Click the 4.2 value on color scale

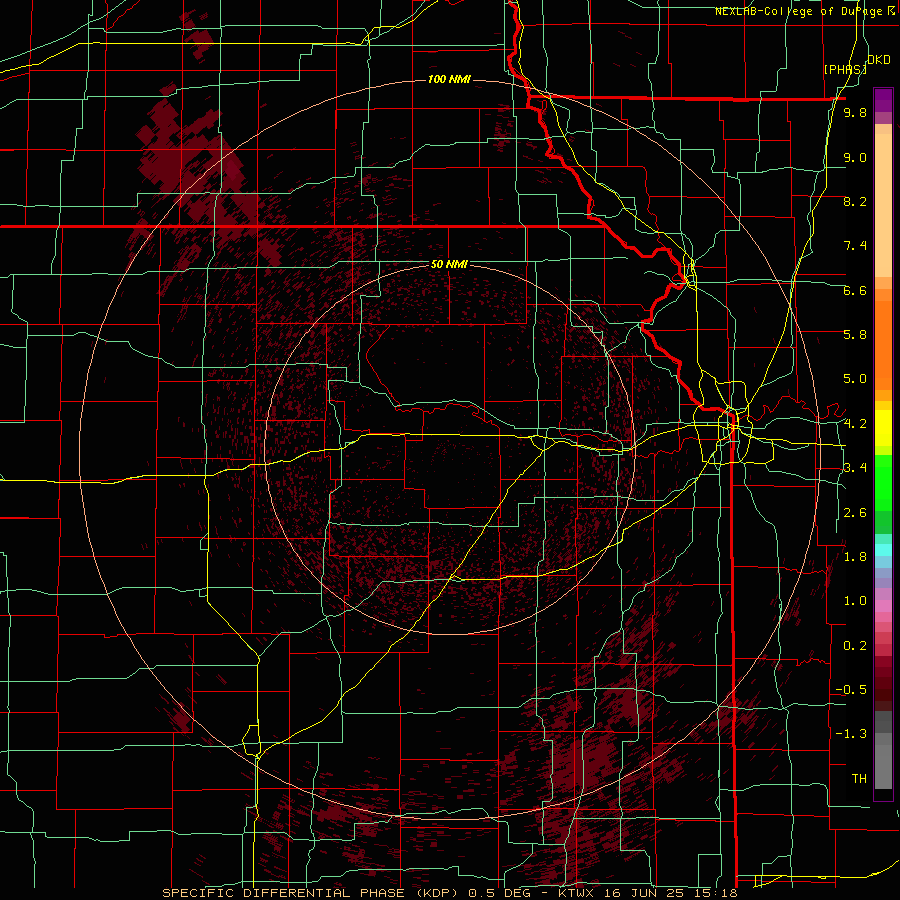[855, 424]
